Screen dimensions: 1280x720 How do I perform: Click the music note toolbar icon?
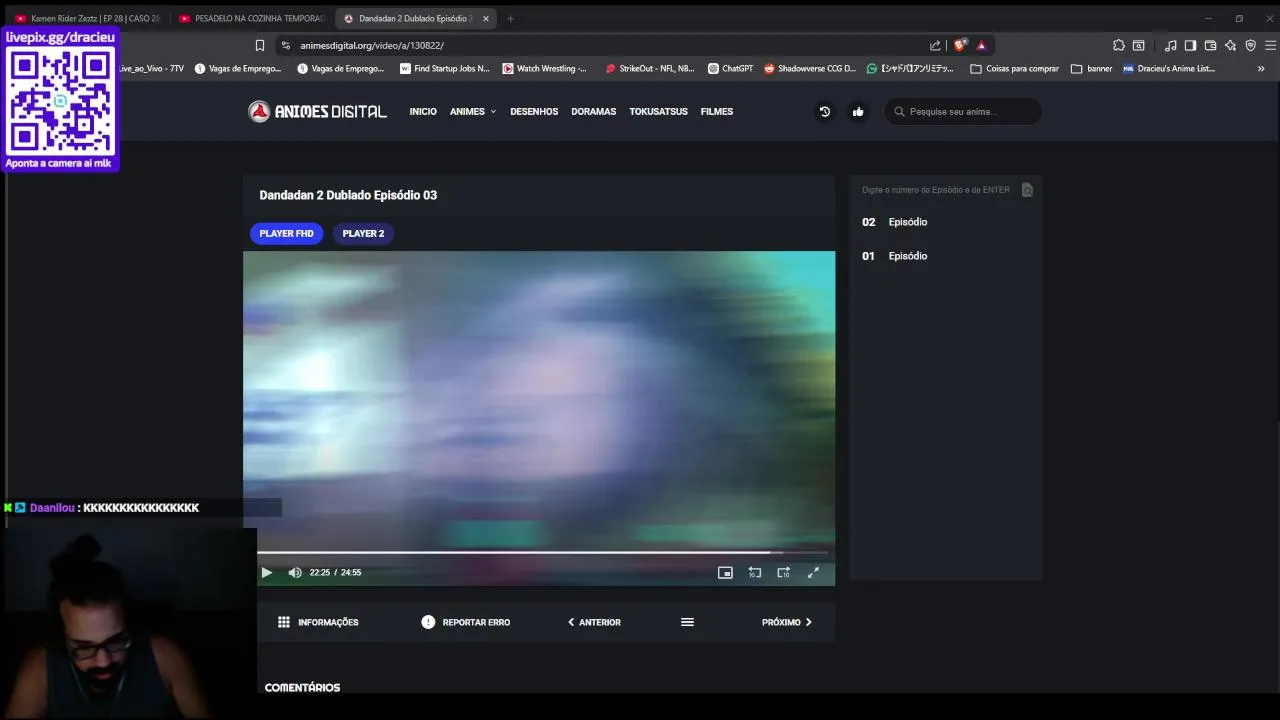(x=1170, y=45)
